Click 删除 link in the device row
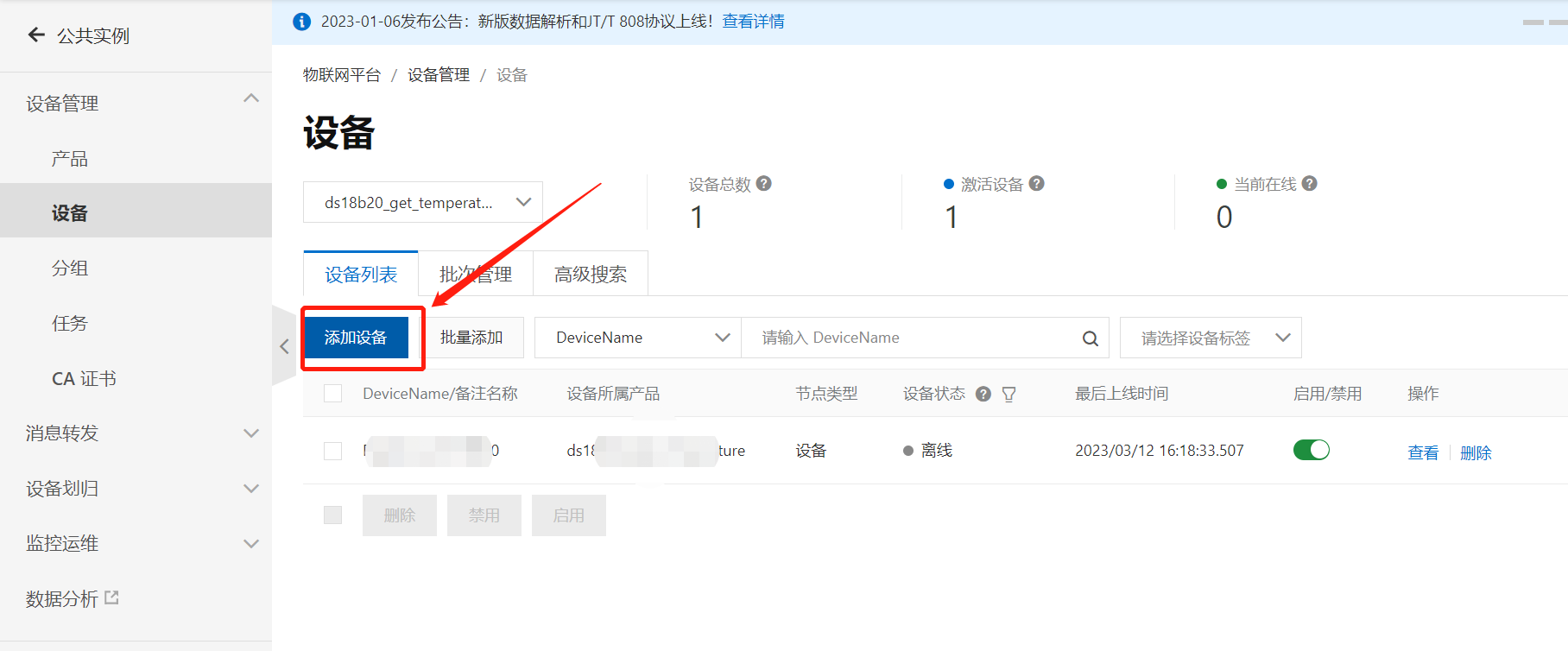The image size is (1568, 651). pyautogui.click(x=1476, y=452)
